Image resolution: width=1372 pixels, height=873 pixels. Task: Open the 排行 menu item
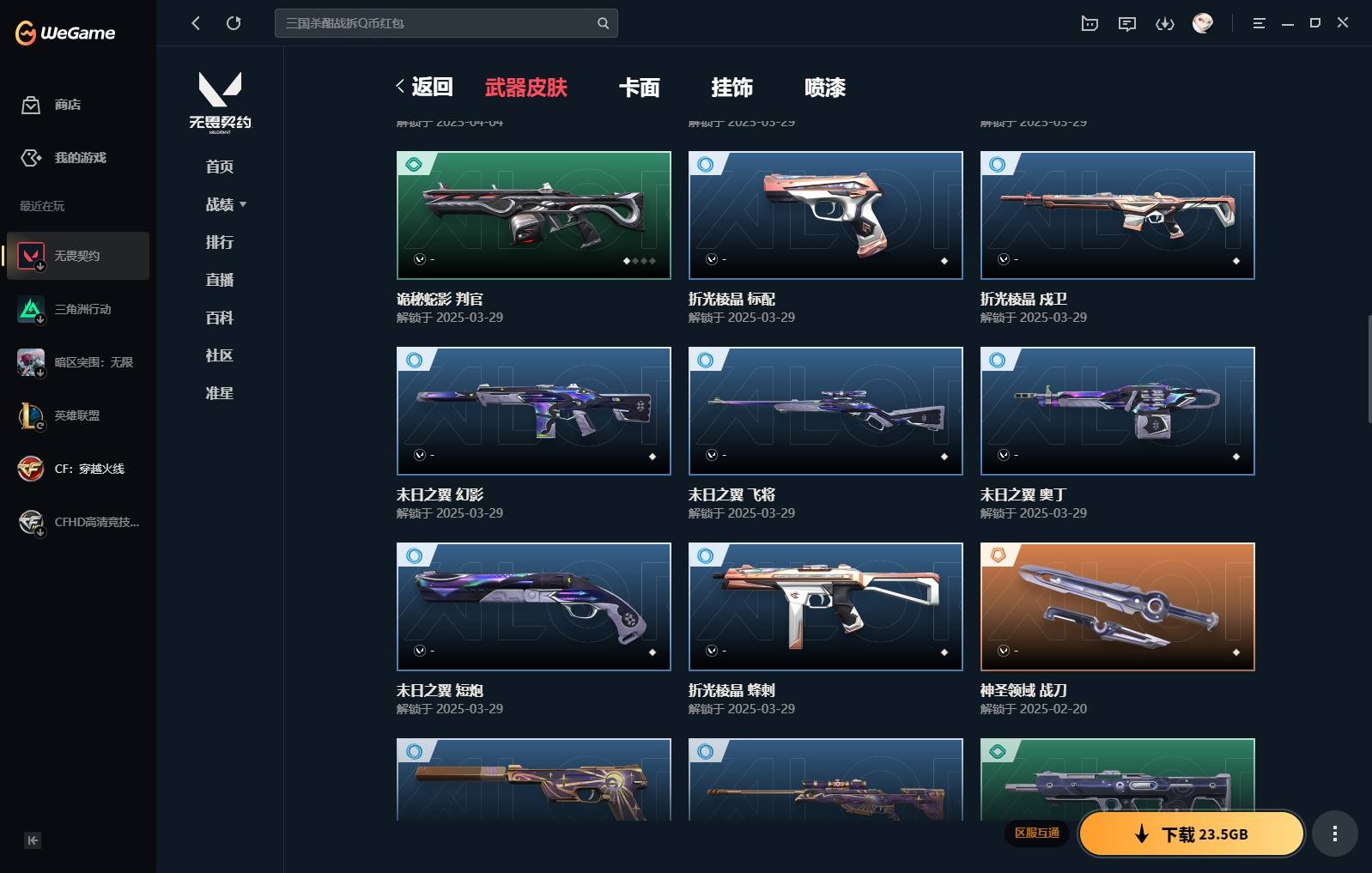click(x=220, y=242)
